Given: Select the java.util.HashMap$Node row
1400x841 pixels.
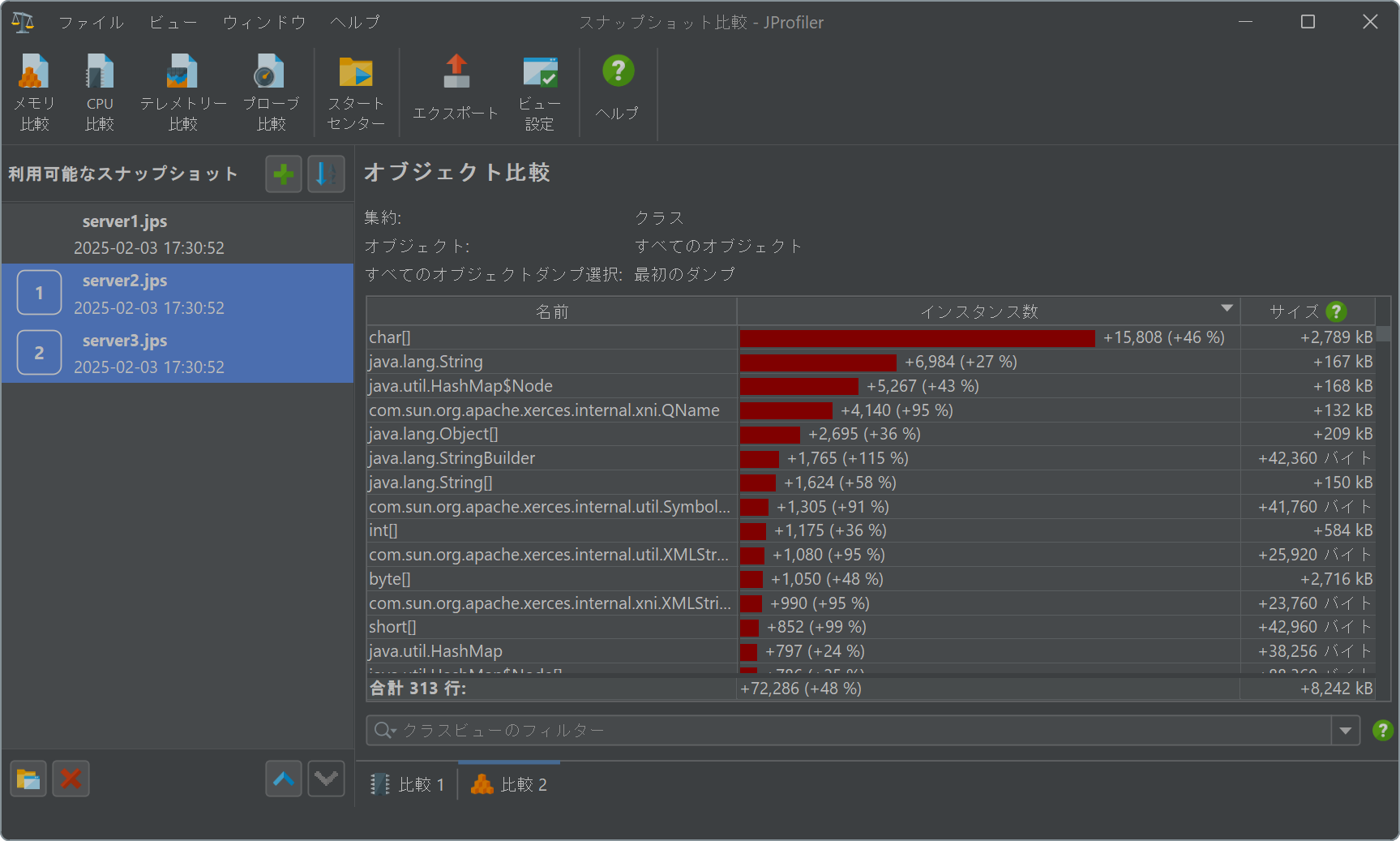Looking at the screenshot, I should (871, 386).
